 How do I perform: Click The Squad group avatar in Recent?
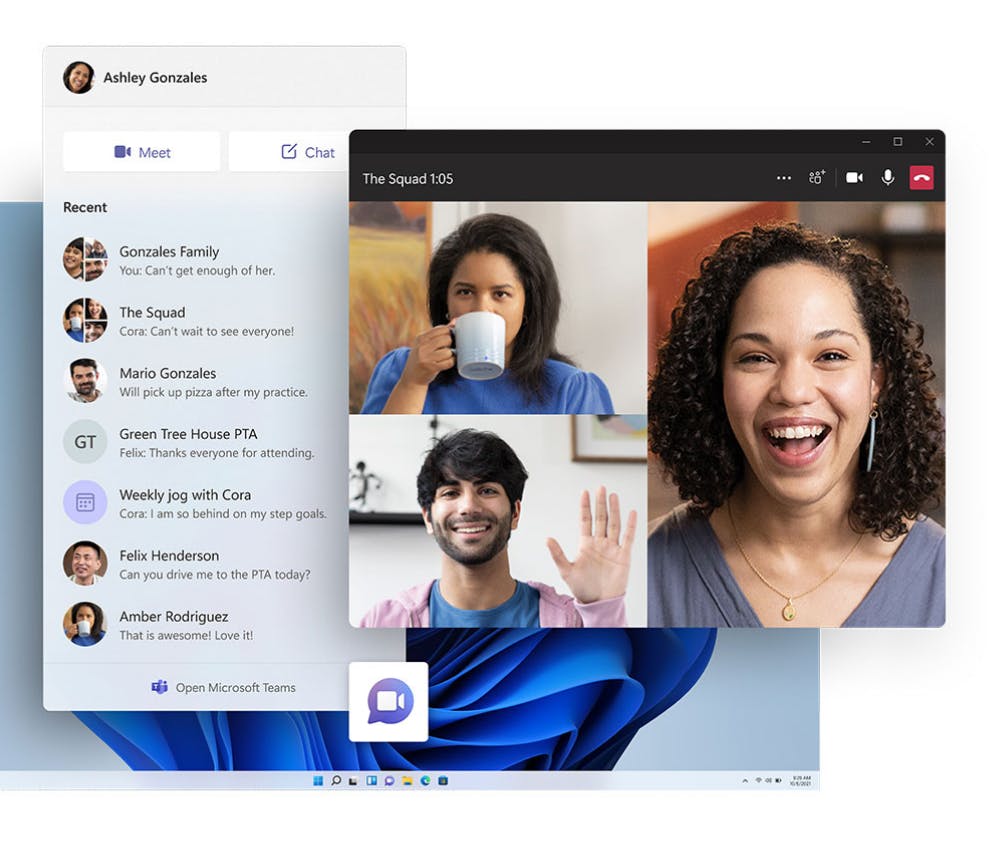pos(85,320)
